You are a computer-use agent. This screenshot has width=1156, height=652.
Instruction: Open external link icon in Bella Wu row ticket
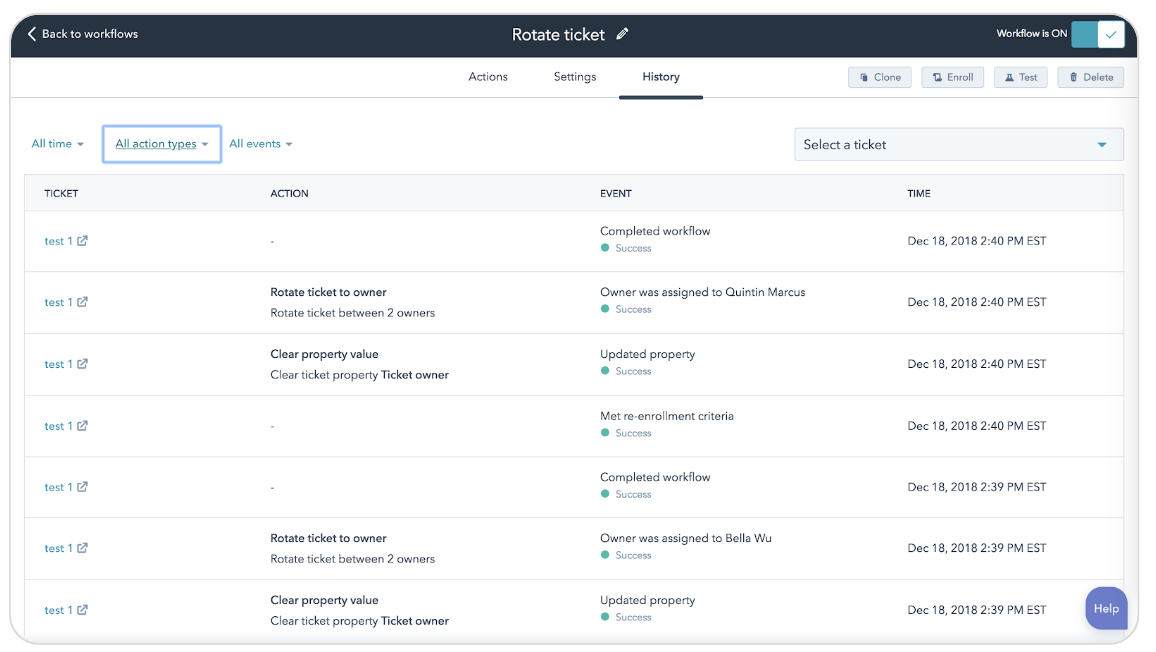click(x=82, y=548)
